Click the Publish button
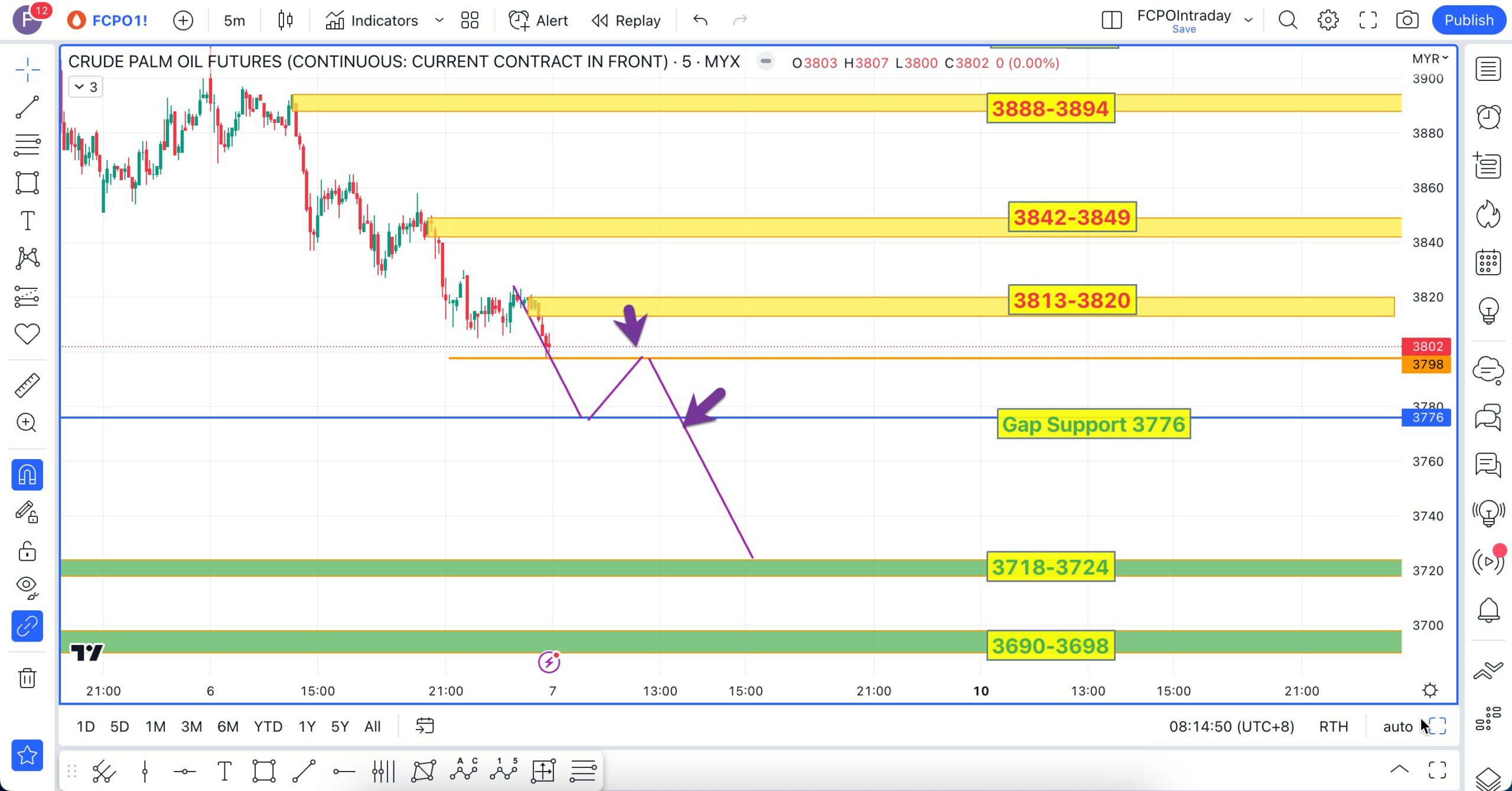This screenshot has width=1512, height=791. pyautogui.click(x=1468, y=21)
